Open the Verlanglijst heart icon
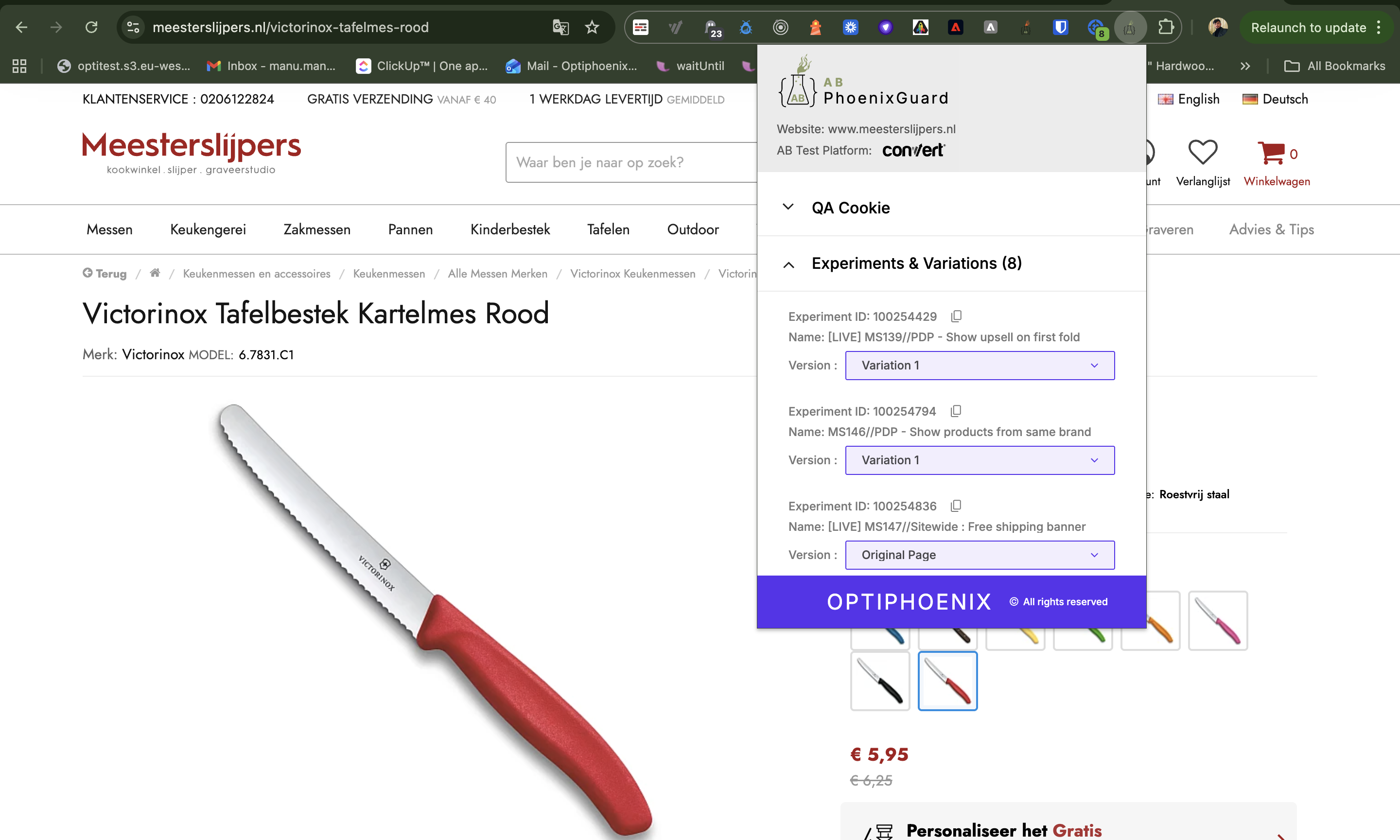 1203,152
